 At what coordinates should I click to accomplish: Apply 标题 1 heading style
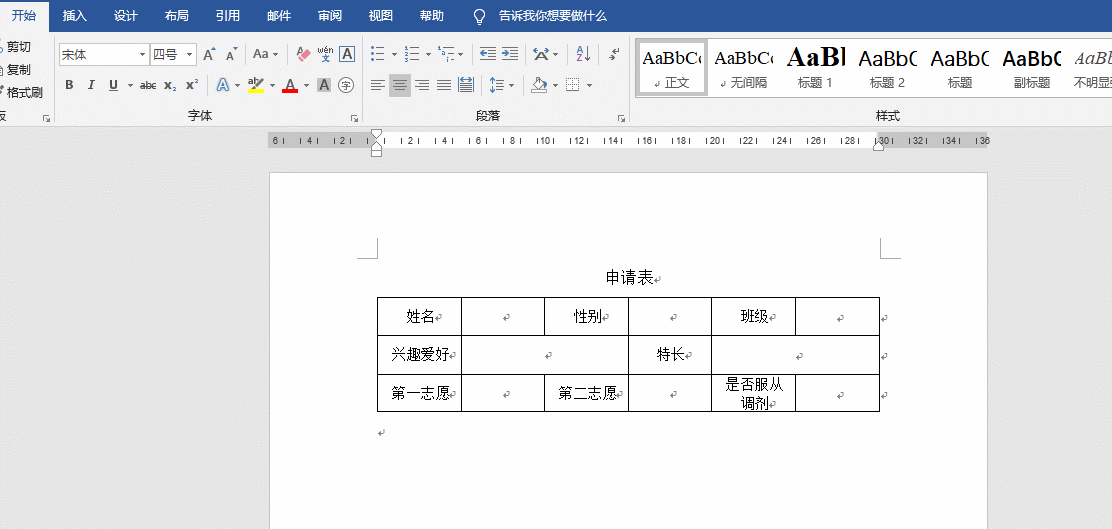tap(816, 67)
